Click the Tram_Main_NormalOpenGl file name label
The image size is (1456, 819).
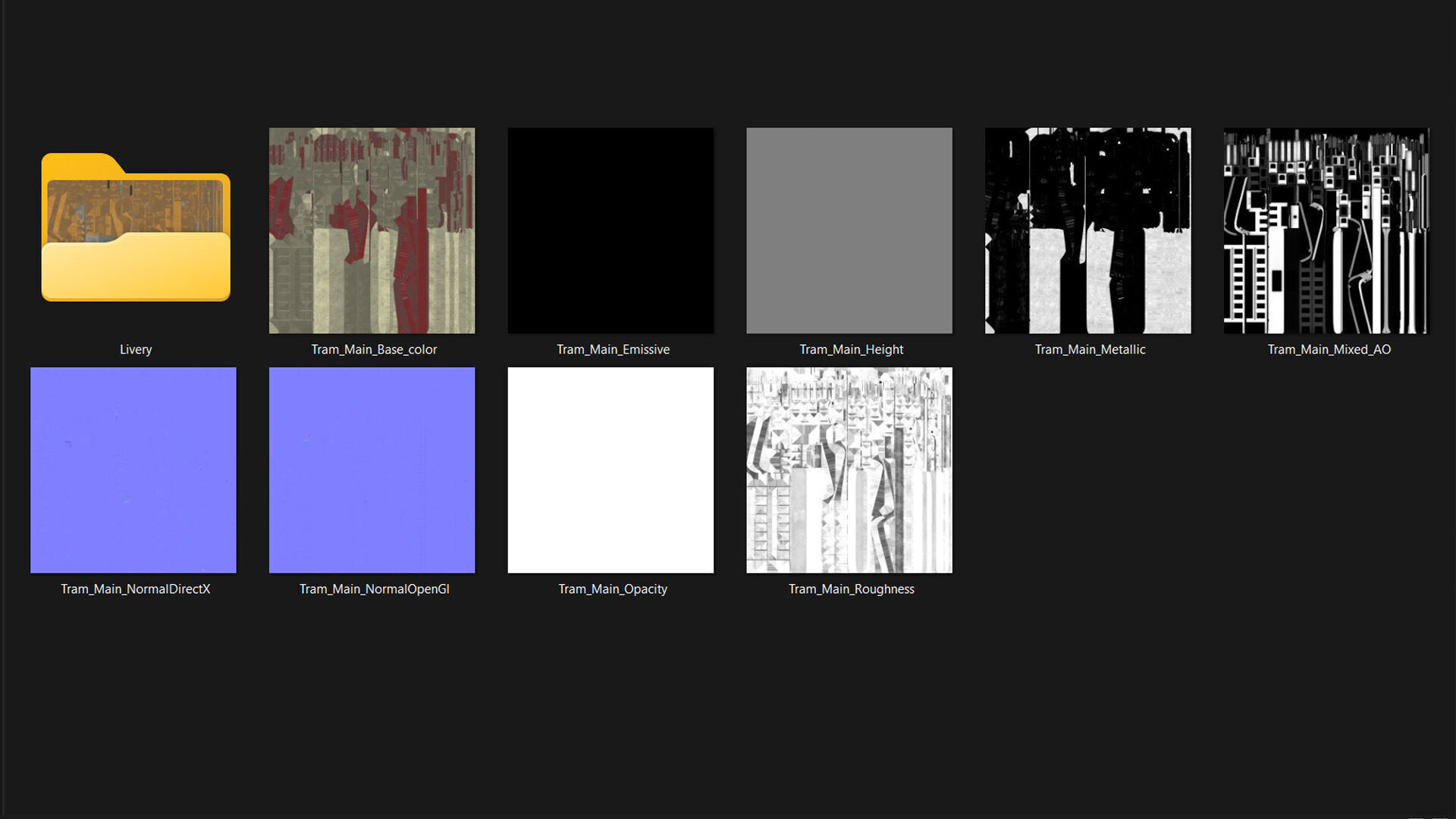coord(374,589)
